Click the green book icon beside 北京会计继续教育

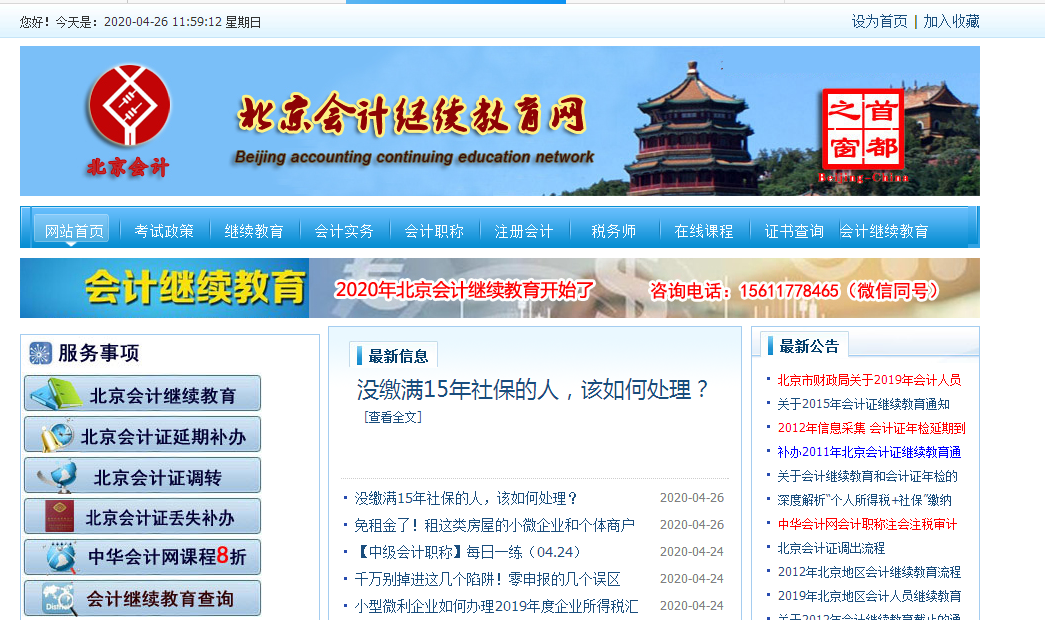point(56,394)
